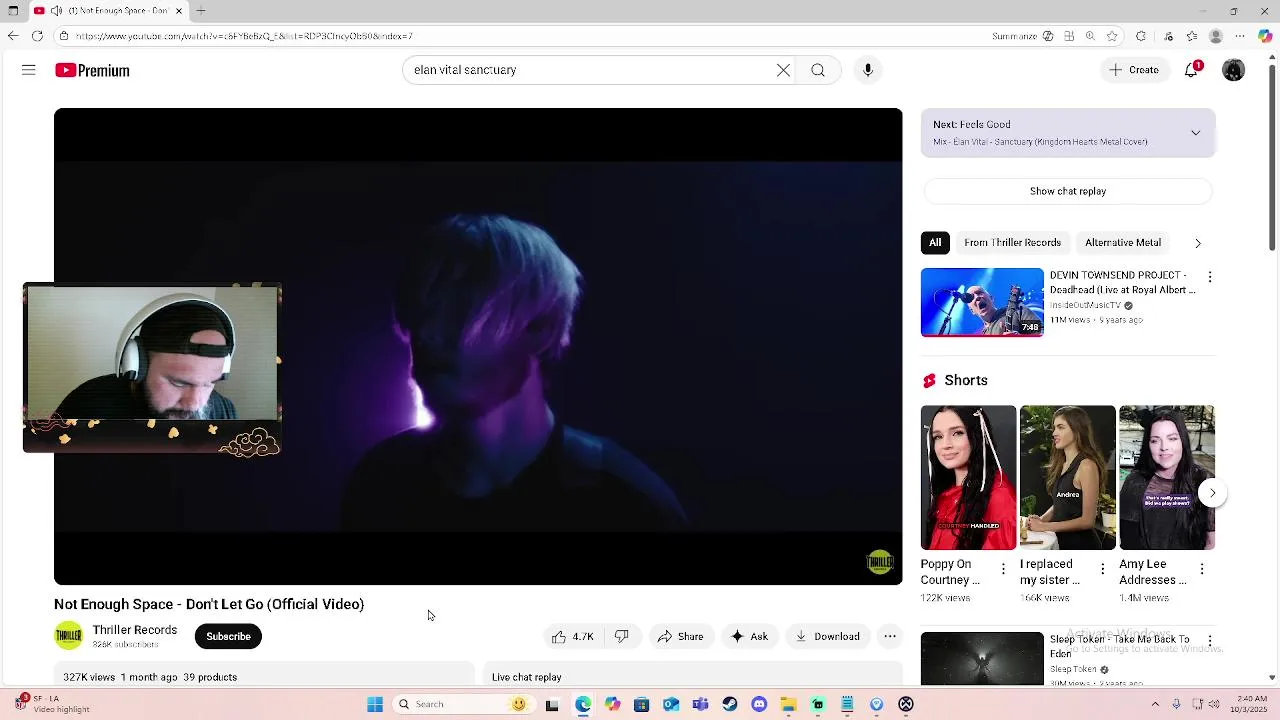The width and height of the screenshot is (1280, 720).
Task: Show more filter chips arrow
Action: (1198, 243)
